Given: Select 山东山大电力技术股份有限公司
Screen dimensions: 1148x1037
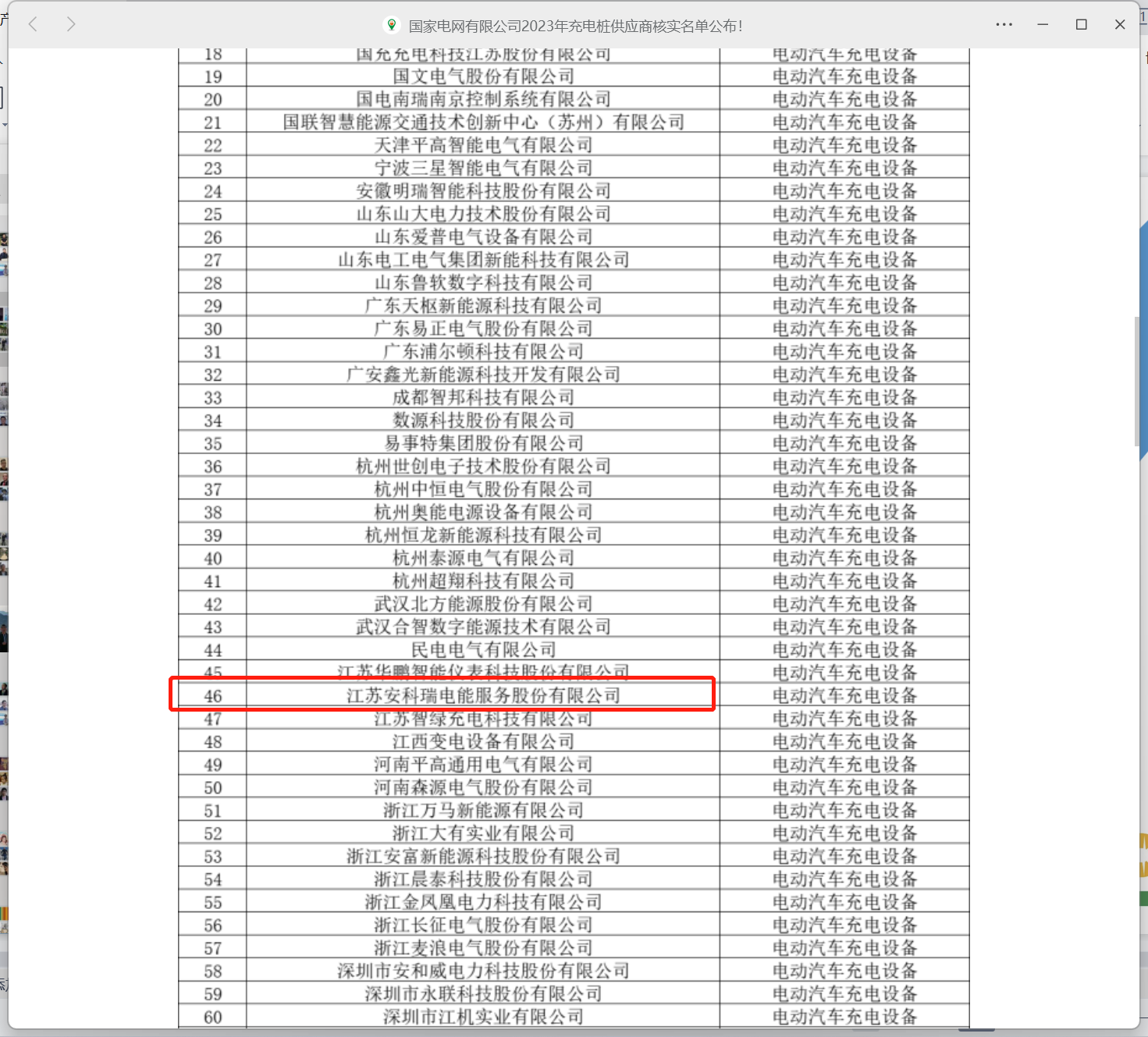Looking at the screenshot, I should click(484, 214).
